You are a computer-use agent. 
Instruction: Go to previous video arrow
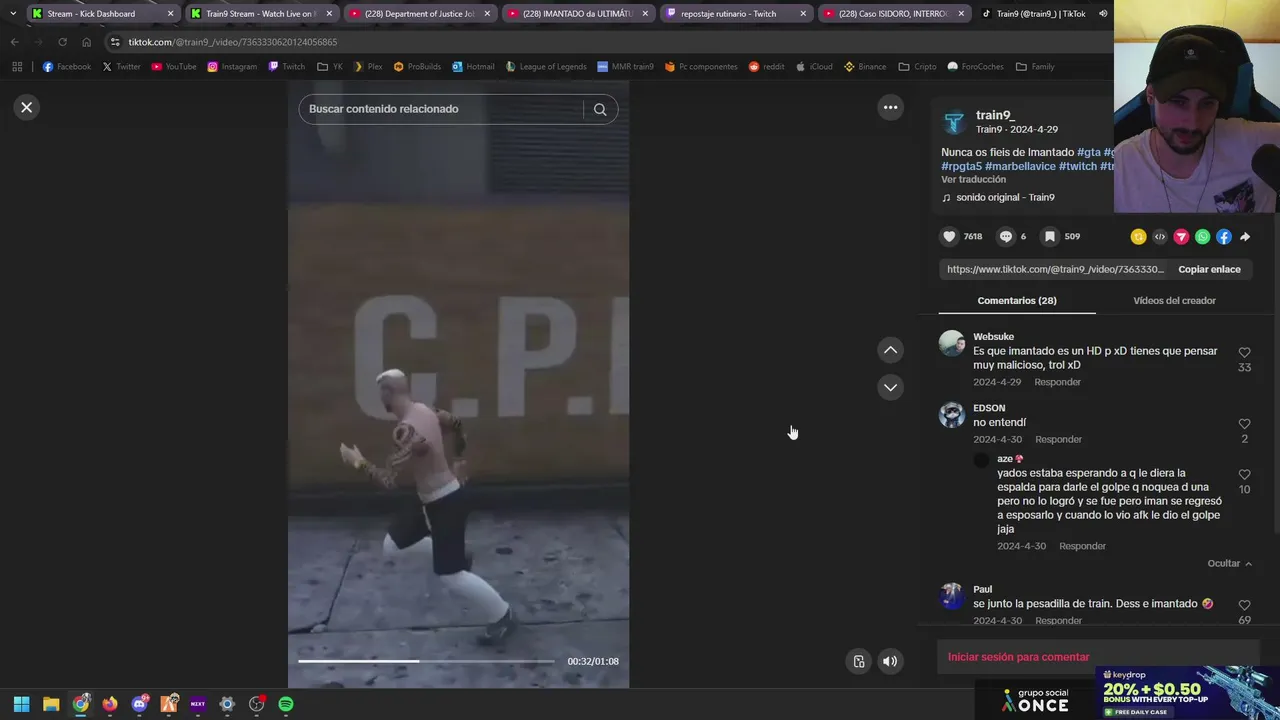pos(890,350)
